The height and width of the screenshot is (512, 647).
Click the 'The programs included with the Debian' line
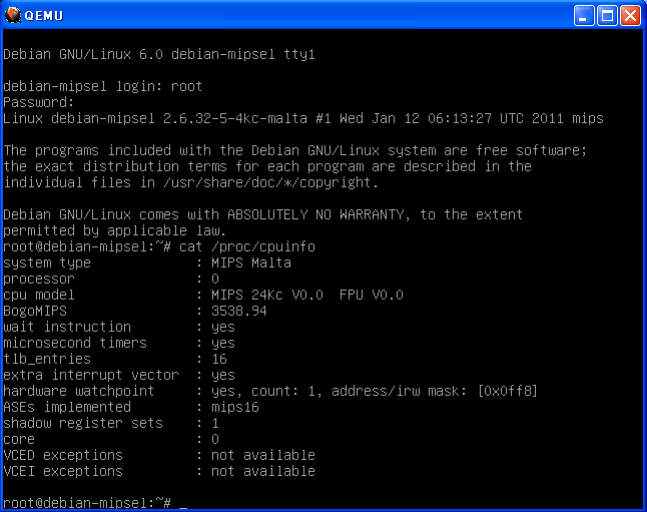coord(295,150)
